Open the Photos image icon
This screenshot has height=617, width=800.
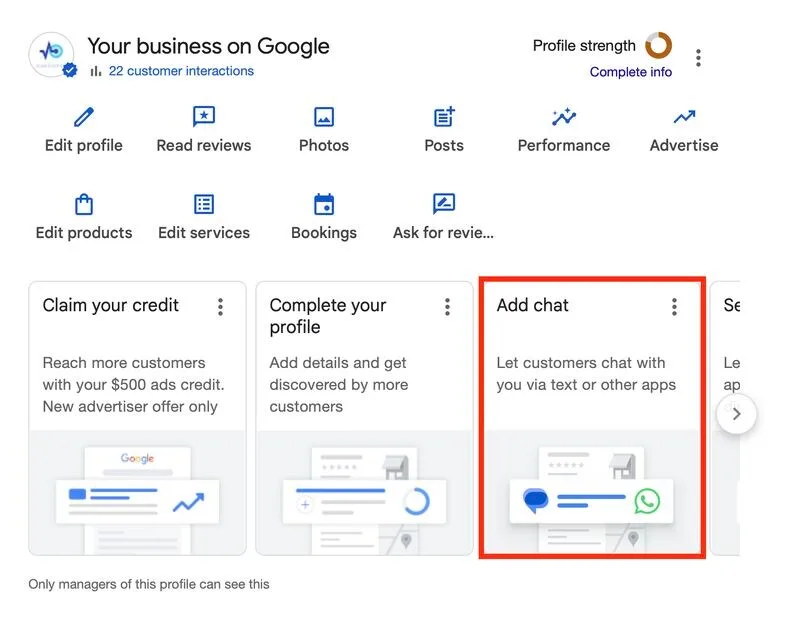(324, 117)
